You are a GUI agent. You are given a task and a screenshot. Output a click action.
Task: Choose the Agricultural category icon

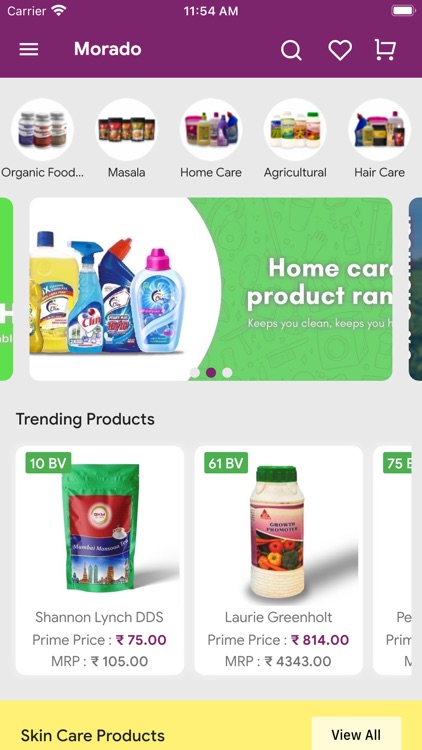(x=295, y=129)
